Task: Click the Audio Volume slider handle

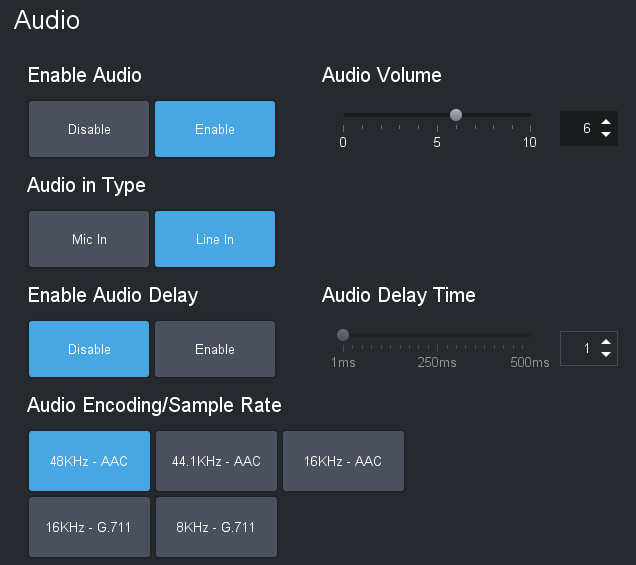Action: [x=456, y=115]
